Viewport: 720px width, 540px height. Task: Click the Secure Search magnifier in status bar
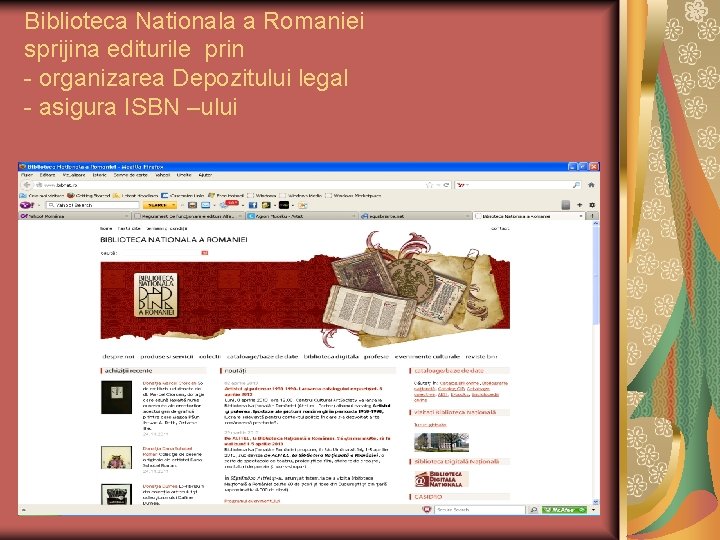click(x=533, y=510)
